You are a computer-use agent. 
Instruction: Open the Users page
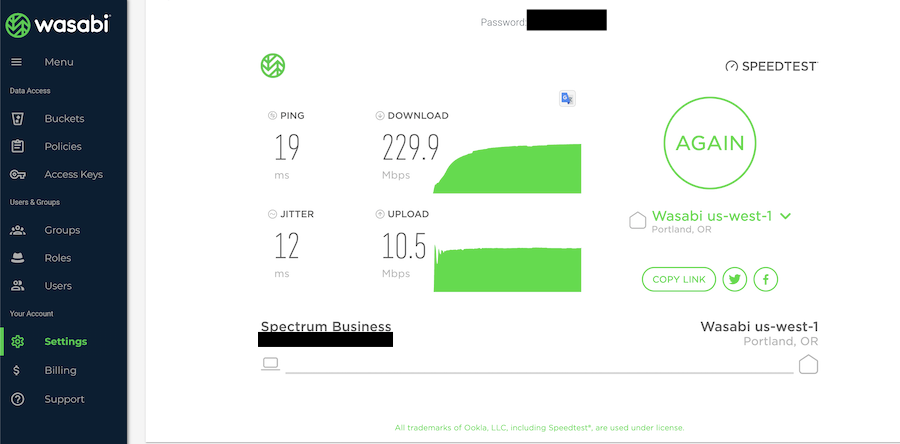58,286
